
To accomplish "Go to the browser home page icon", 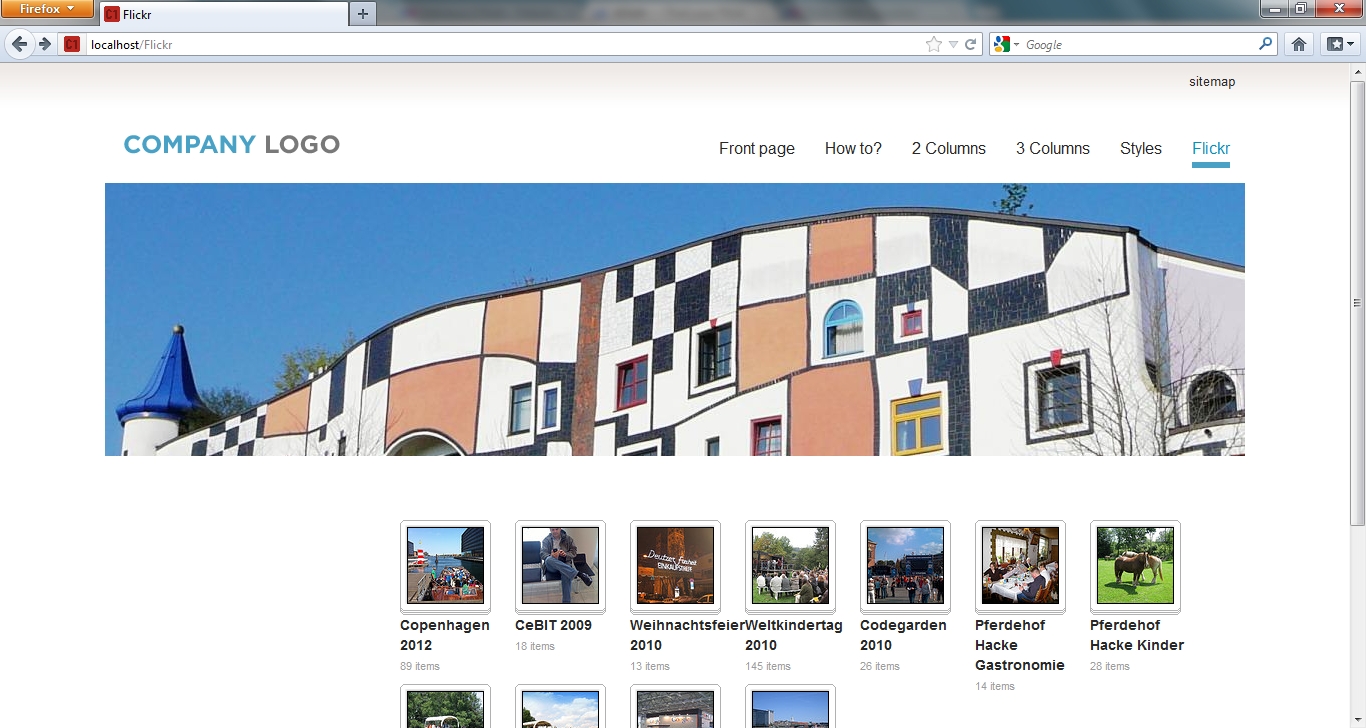I will pyautogui.click(x=1298, y=44).
